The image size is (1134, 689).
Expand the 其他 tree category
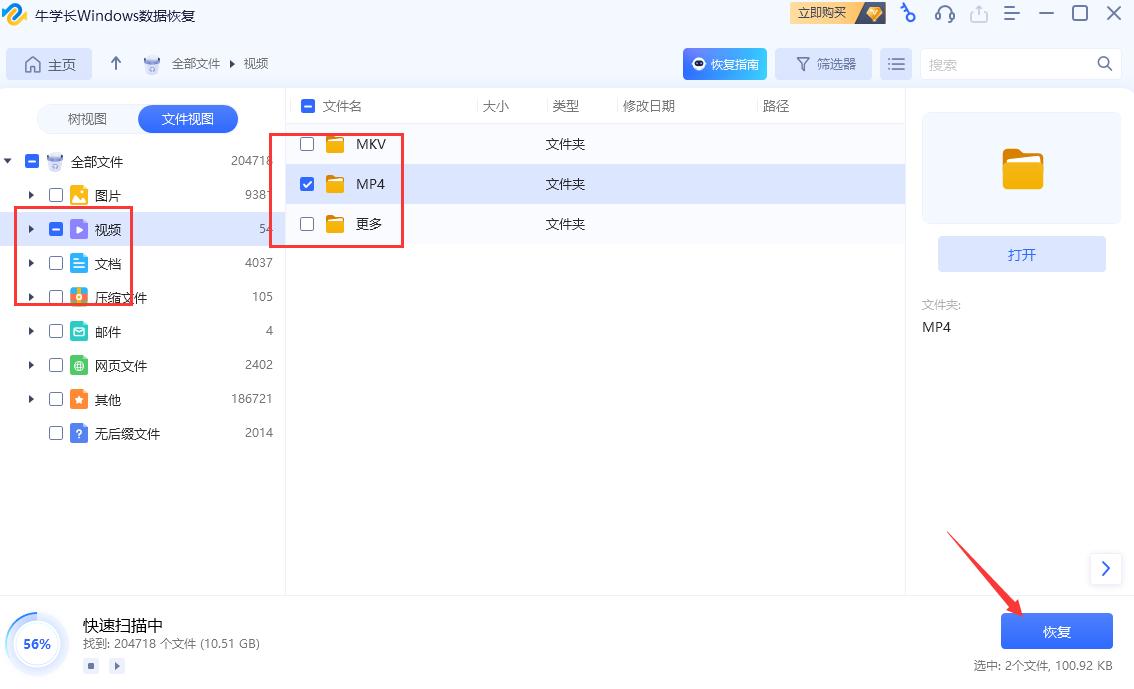coord(31,399)
